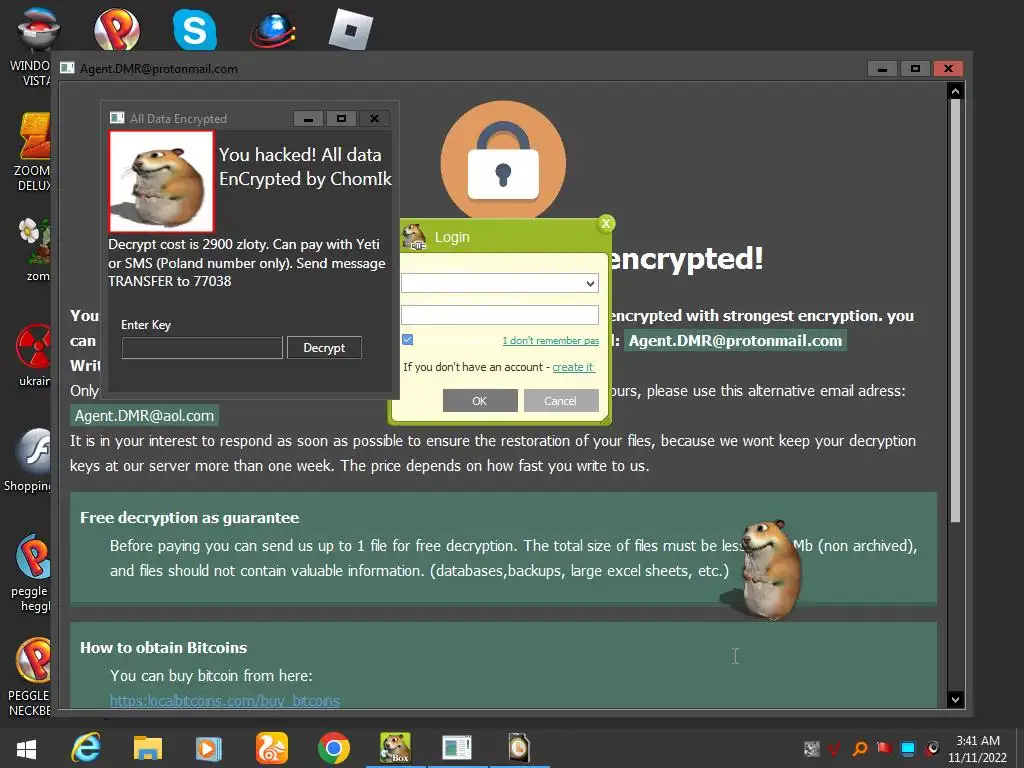Image resolution: width=1024 pixels, height=768 pixels.
Task: Click the hamster icon in Login title
Action: click(414, 236)
